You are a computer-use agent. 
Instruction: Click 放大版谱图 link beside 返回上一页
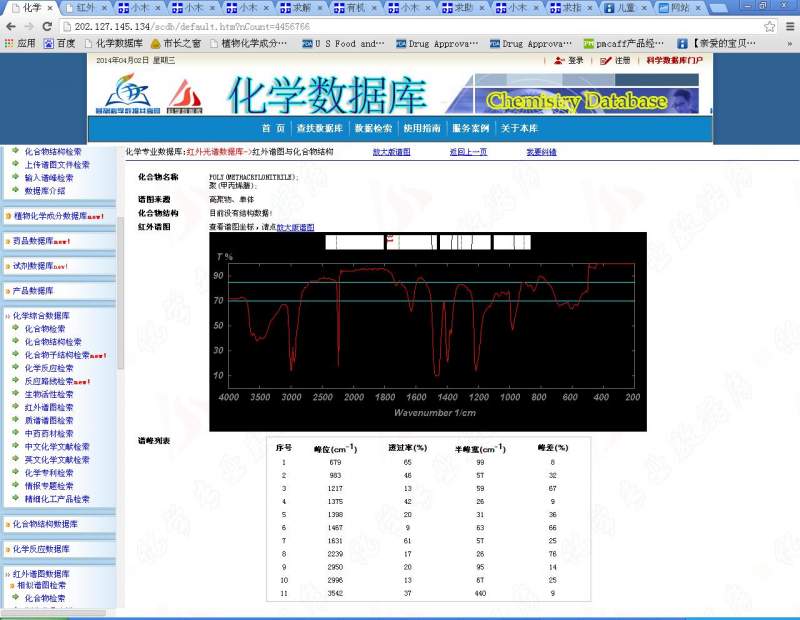click(x=391, y=152)
